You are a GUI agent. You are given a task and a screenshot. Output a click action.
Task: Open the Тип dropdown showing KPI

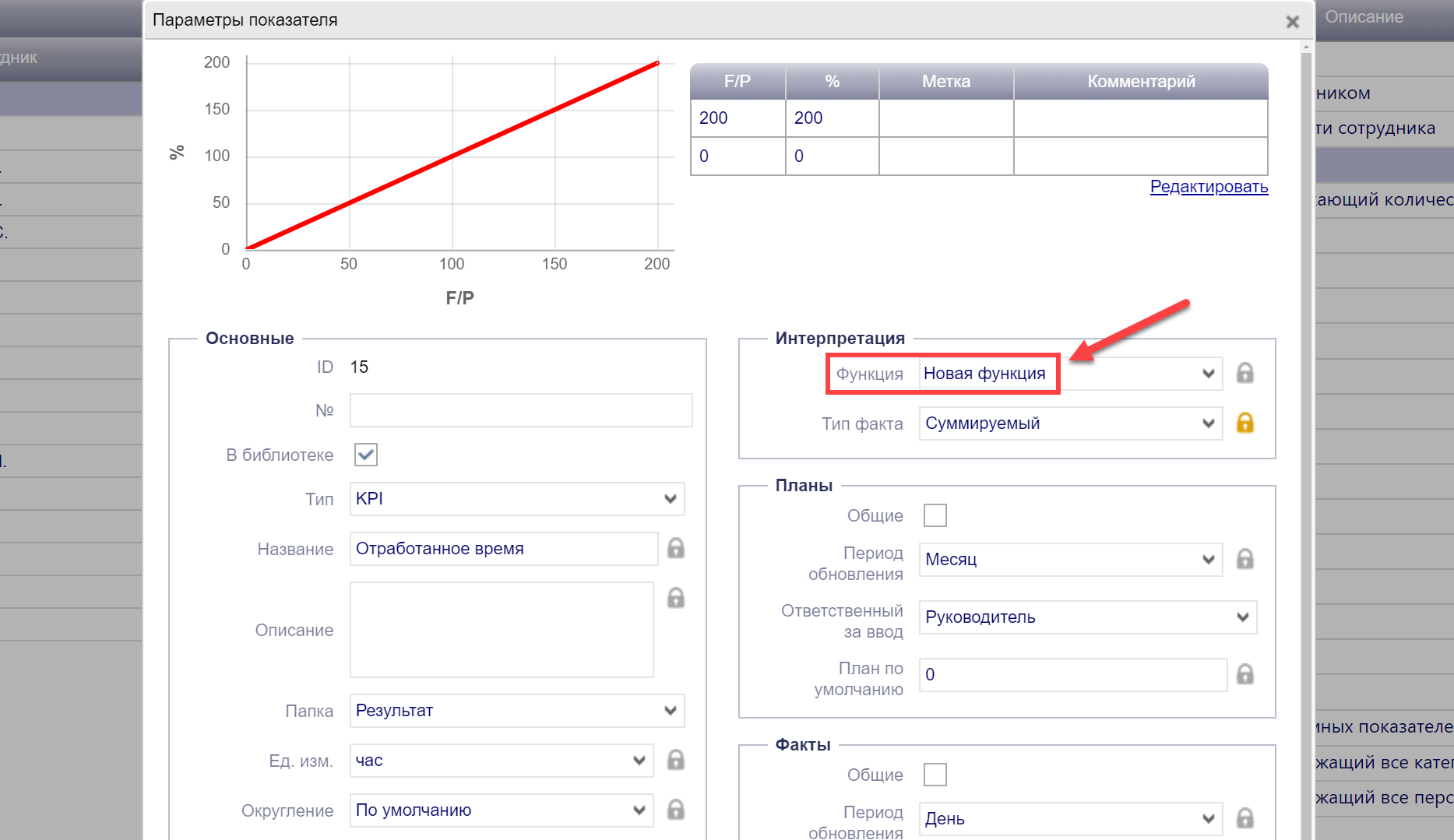tap(516, 499)
